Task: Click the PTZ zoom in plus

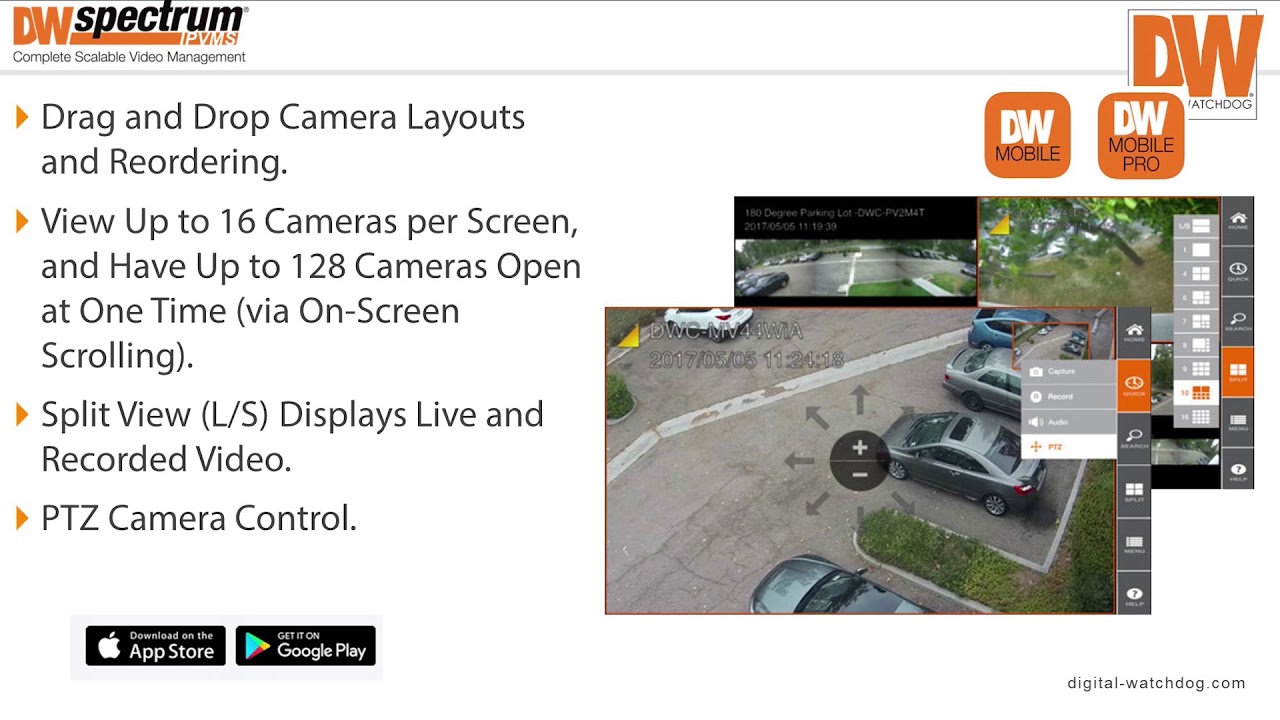Action: point(859,448)
